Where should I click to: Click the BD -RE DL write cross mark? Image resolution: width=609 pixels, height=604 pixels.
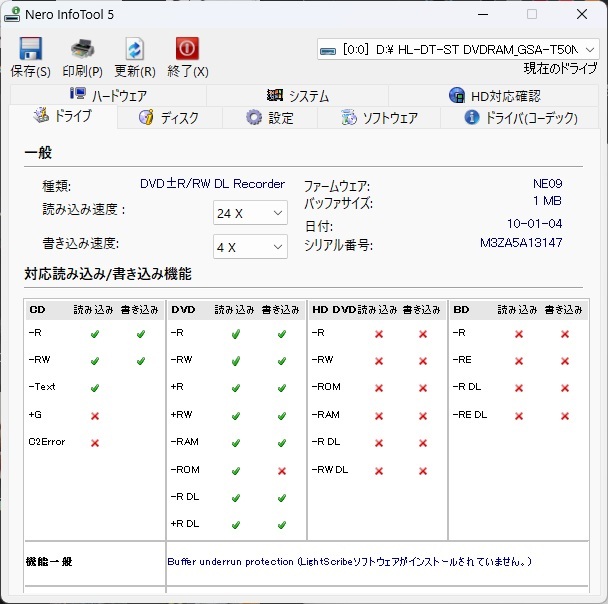[x=565, y=416]
